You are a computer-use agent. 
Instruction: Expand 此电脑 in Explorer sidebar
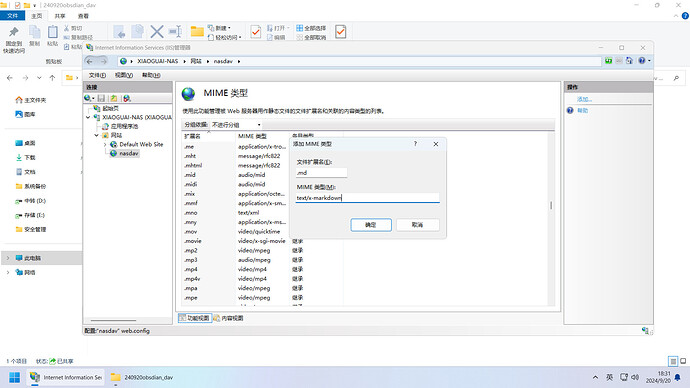7,258
